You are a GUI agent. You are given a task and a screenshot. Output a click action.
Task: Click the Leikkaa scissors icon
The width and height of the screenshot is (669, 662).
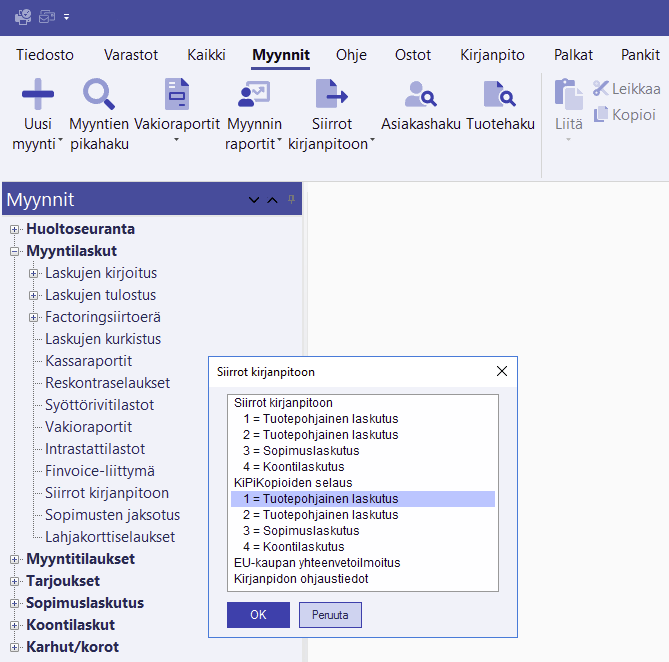pyautogui.click(x=601, y=89)
